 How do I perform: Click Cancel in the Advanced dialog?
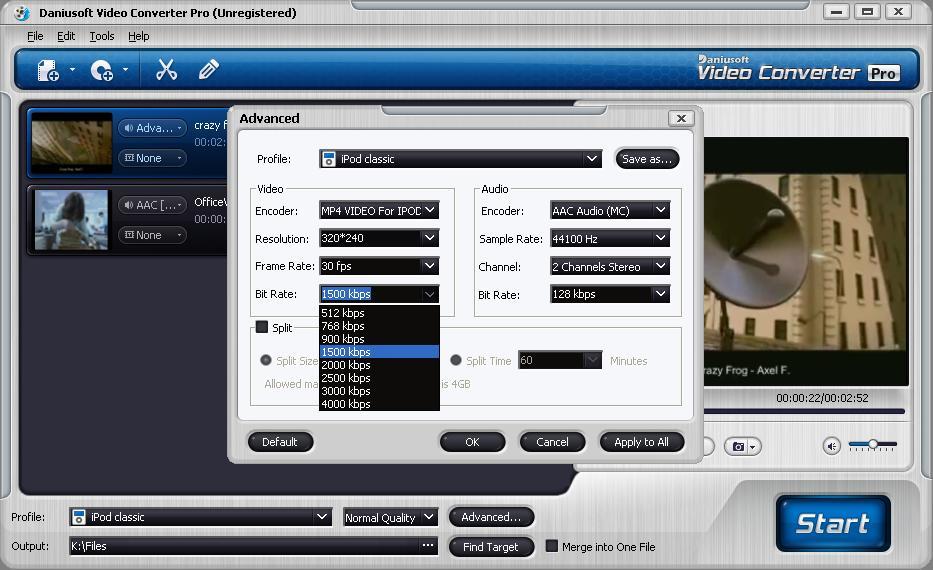pyautogui.click(x=552, y=442)
